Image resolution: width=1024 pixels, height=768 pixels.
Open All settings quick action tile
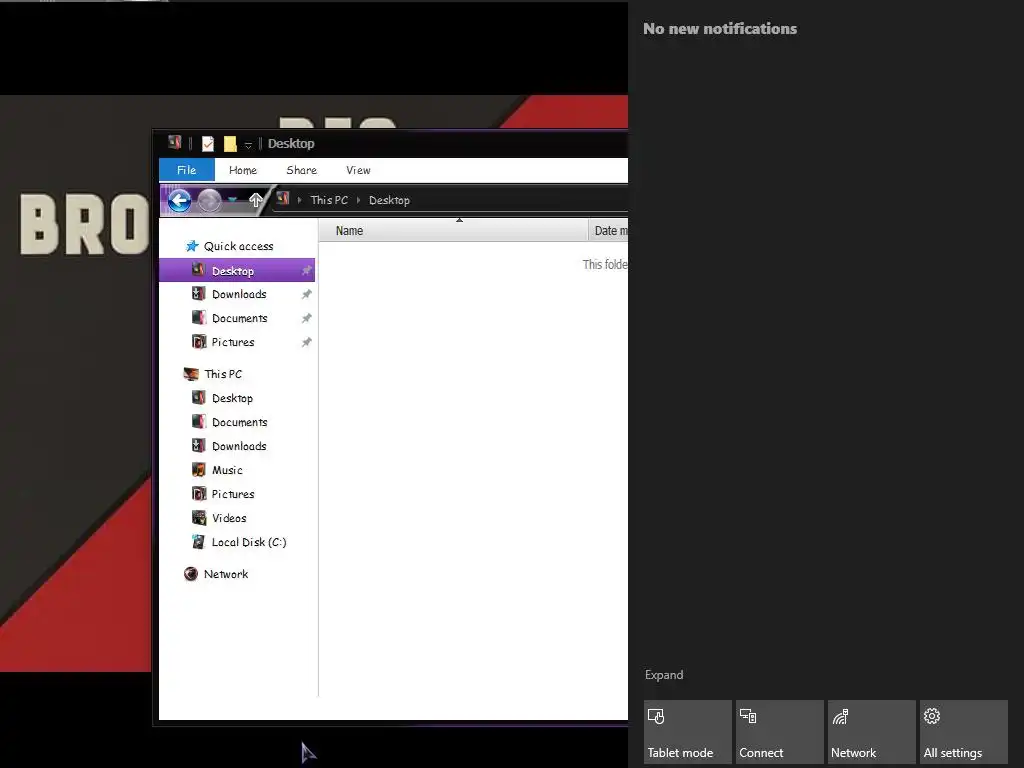964,731
